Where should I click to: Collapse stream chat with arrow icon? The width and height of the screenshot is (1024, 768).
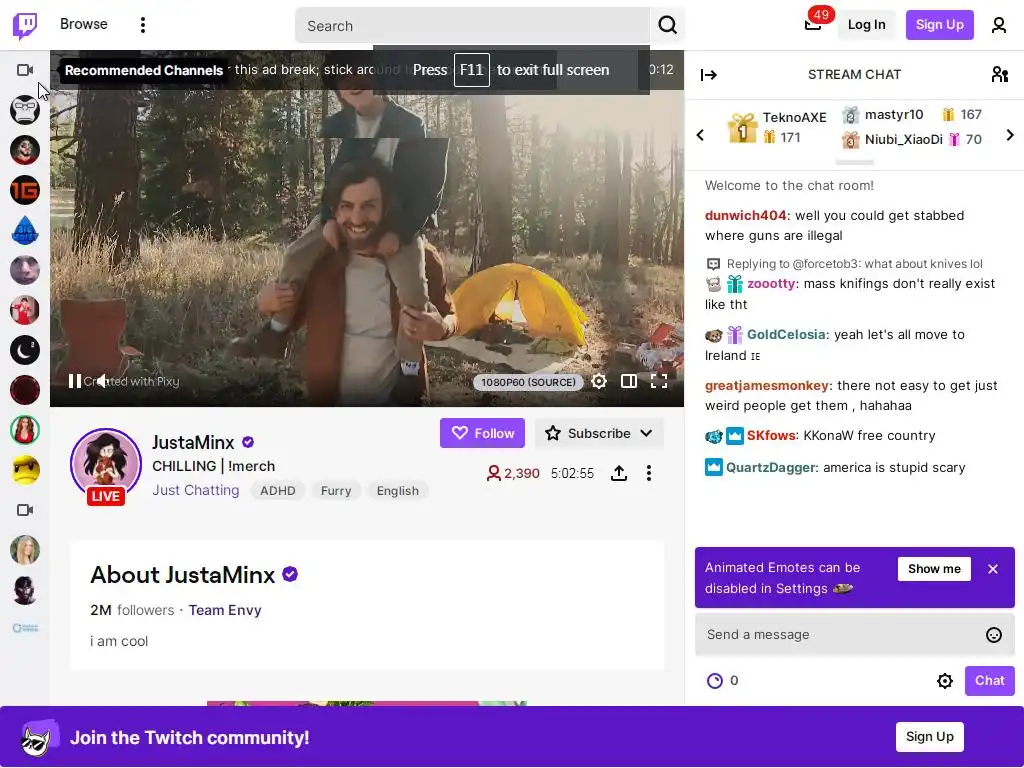coord(709,75)
